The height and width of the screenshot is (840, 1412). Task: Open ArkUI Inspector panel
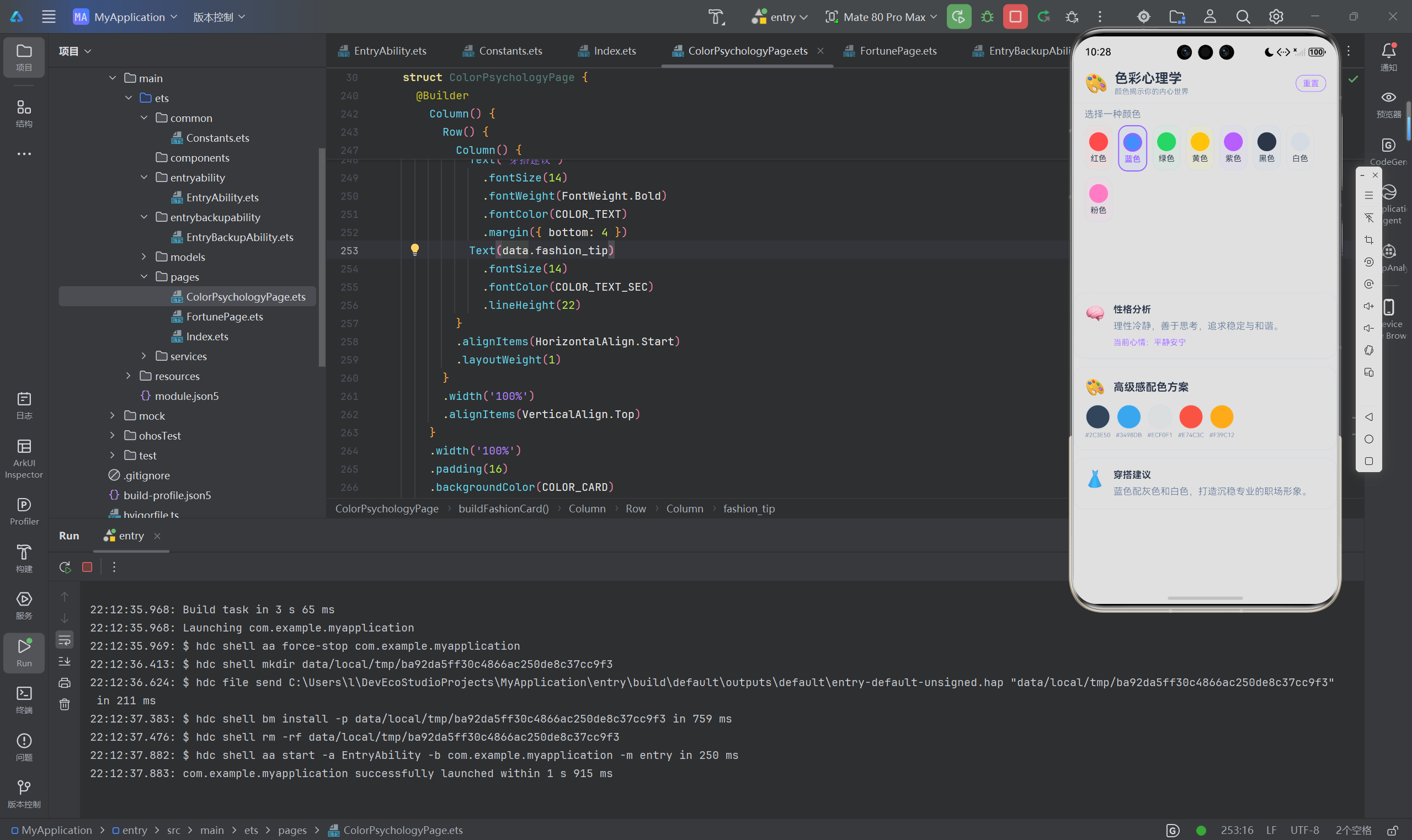(24, 458)
